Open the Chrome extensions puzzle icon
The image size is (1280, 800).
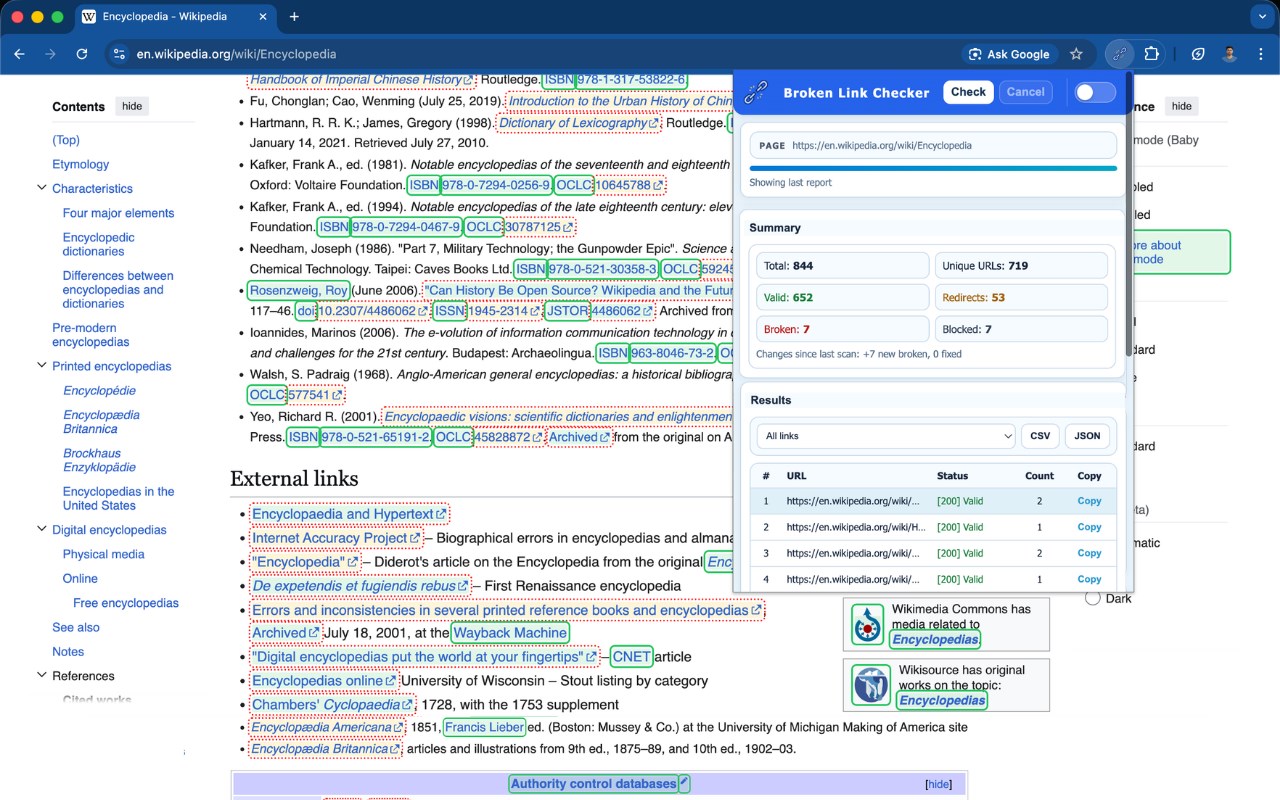pos(1151,54)
